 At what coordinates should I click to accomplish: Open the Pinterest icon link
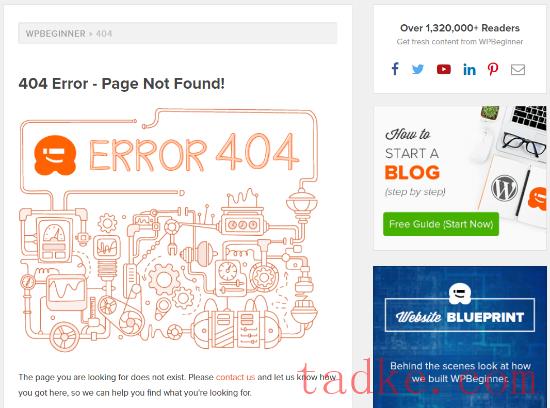tap(493, 69)
